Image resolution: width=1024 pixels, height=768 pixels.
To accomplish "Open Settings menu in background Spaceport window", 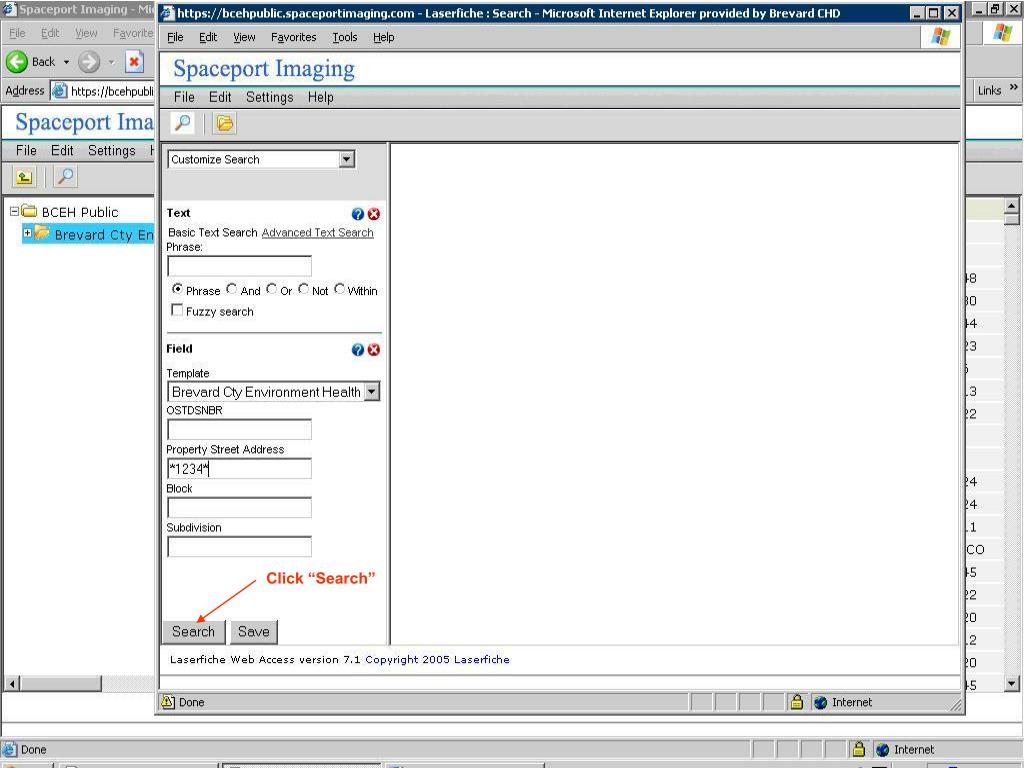I will [112, 151].
